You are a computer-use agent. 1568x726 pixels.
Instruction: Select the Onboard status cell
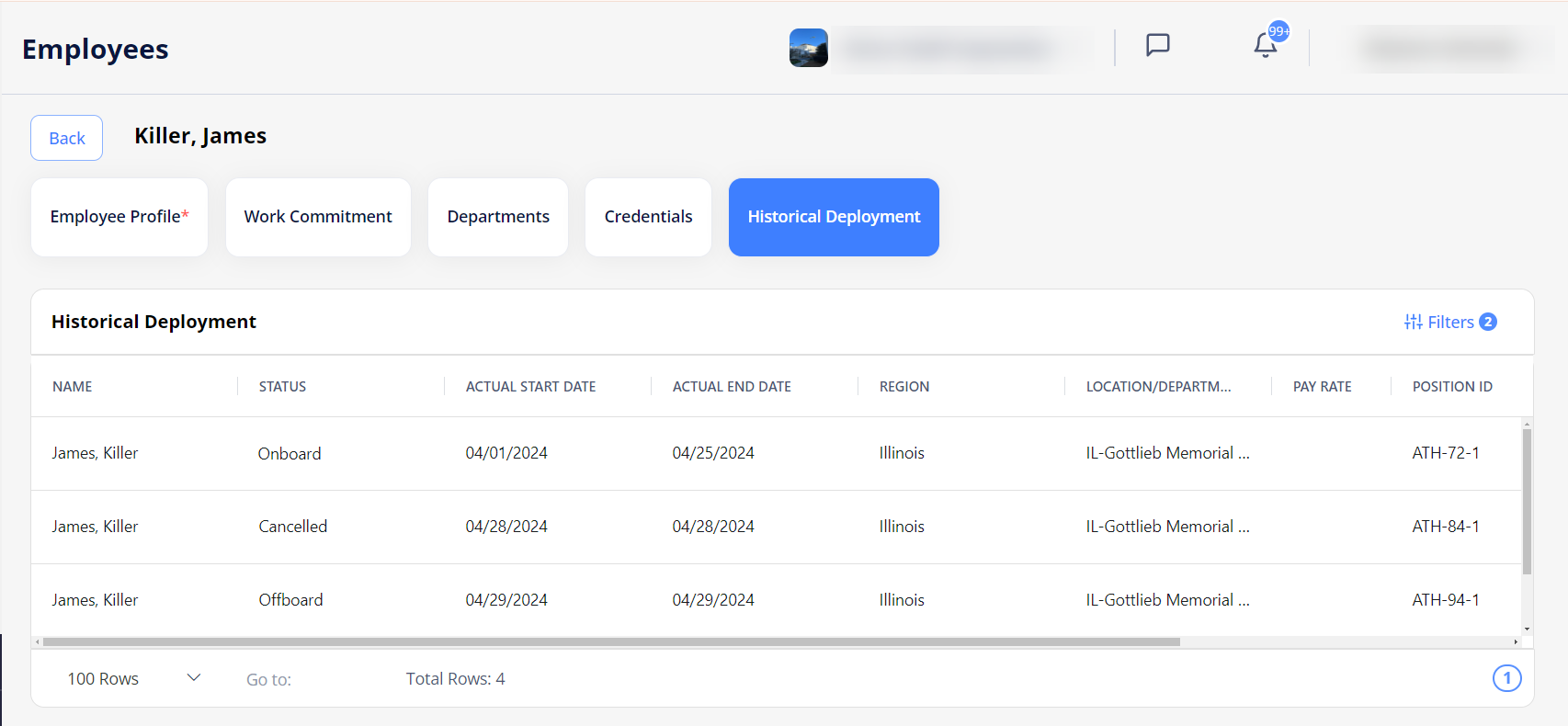coord(290,453)
